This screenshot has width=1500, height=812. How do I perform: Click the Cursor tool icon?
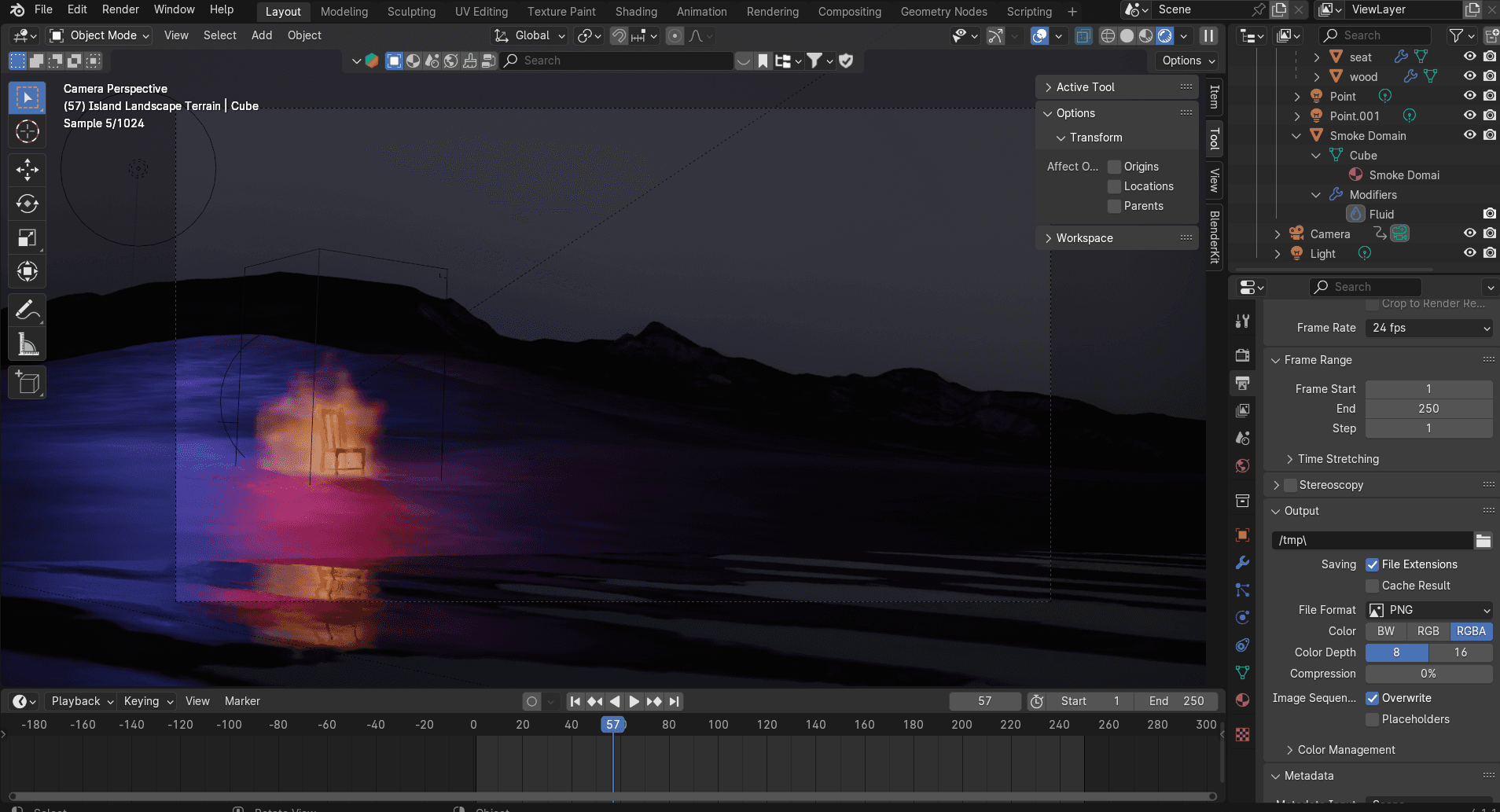click(28, 131)
